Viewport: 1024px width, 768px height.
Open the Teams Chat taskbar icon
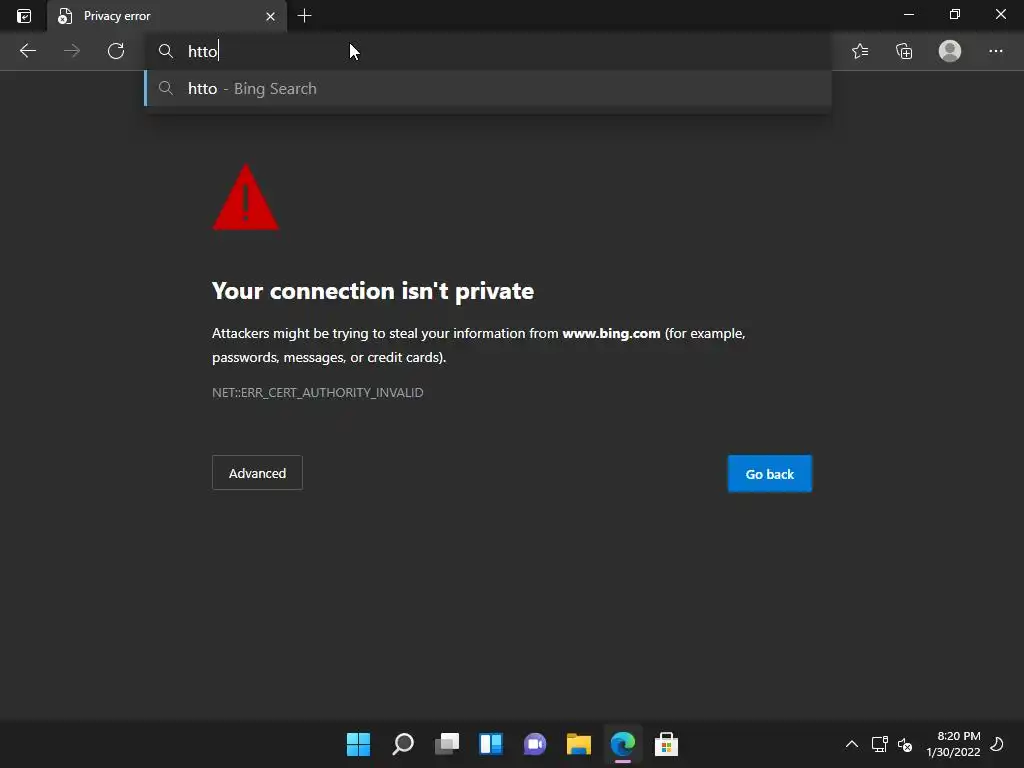click(x=535, y=744)
